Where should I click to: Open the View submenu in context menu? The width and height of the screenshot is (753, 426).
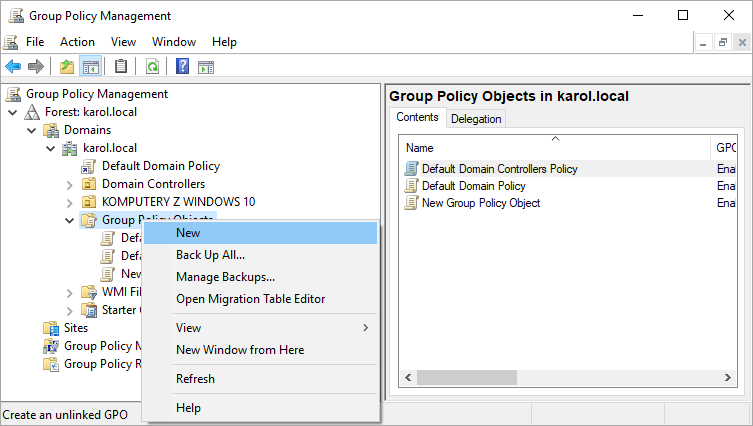coord(188,328)
